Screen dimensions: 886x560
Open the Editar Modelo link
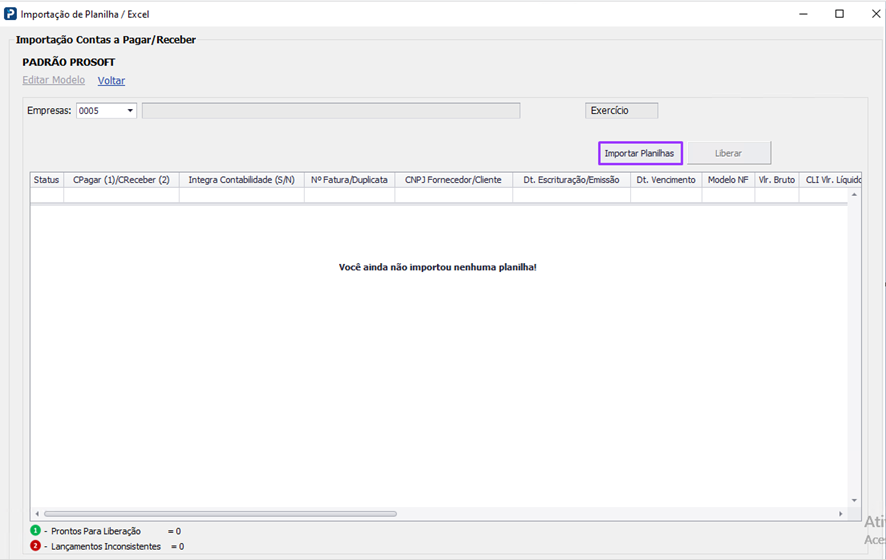54,80
